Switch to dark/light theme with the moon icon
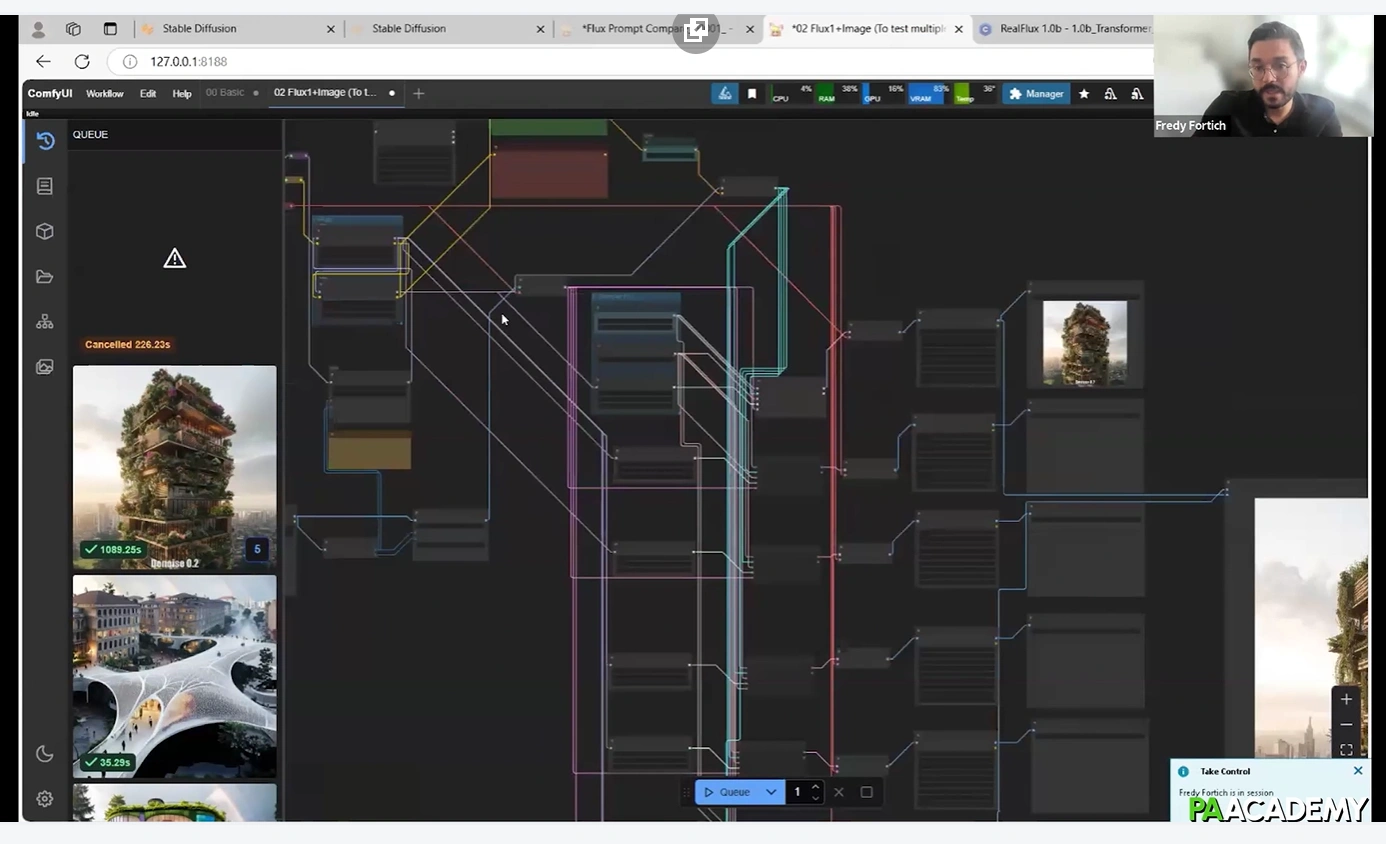 click(44, 753)
